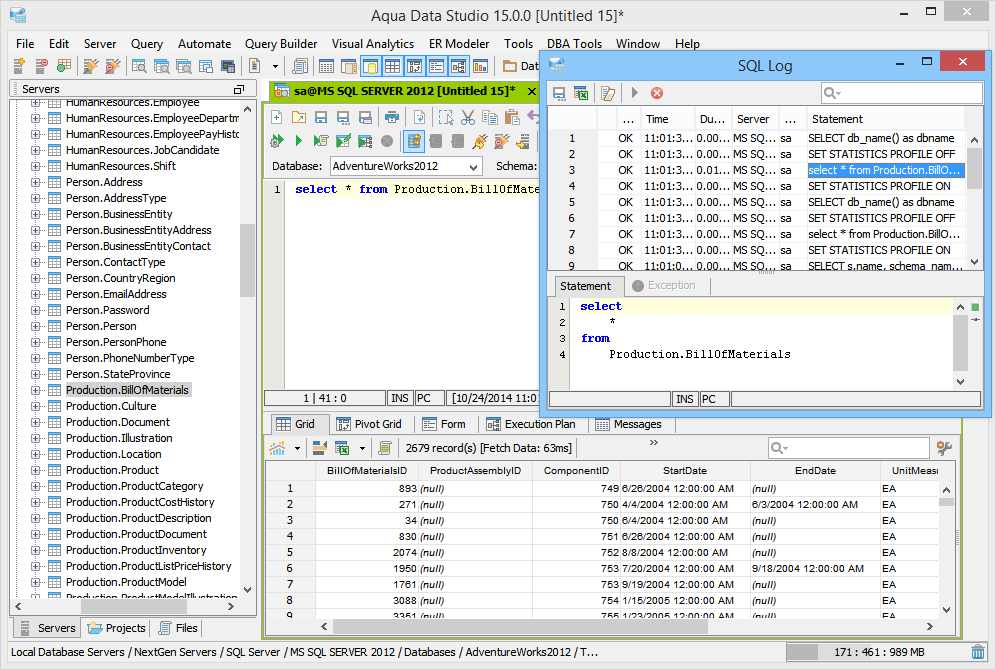Click the register server icon in main toolbar
Image resolution: width=996 pixels, height=670 pixels.
[x=18, y=66]
